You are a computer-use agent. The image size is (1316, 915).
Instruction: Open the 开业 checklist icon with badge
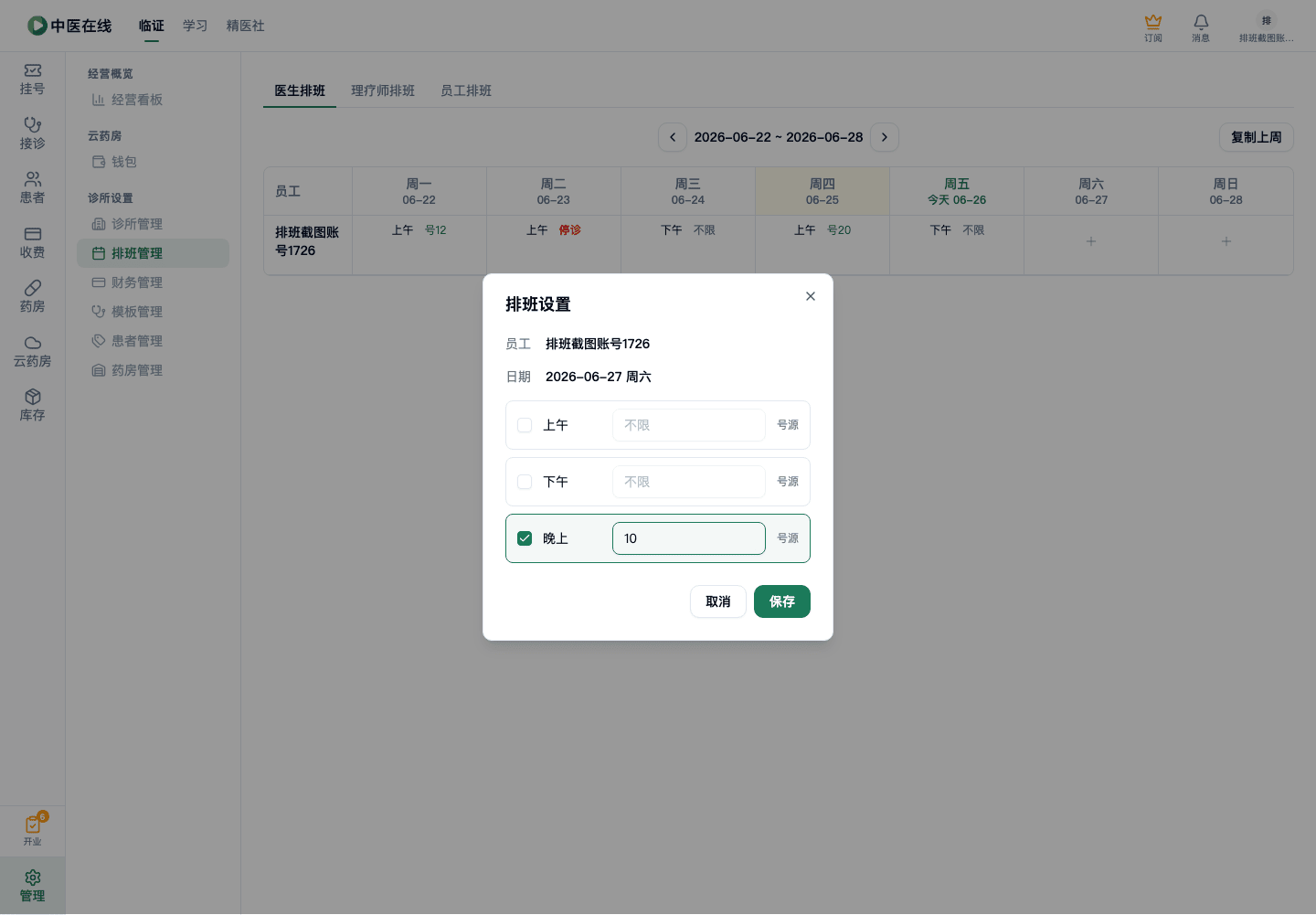click(x=33, y=825)
